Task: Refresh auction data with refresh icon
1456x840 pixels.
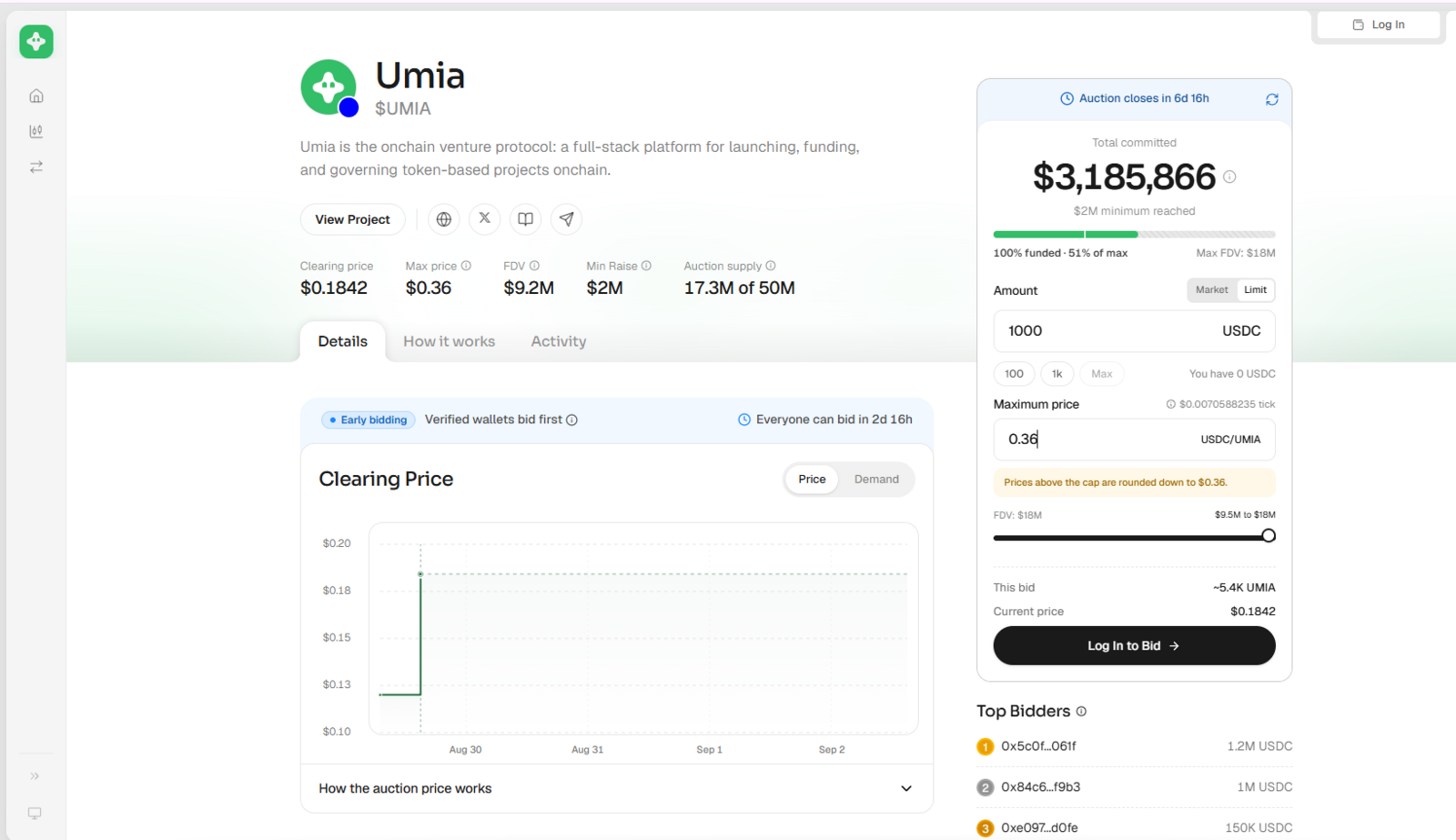Action: 1272,99
